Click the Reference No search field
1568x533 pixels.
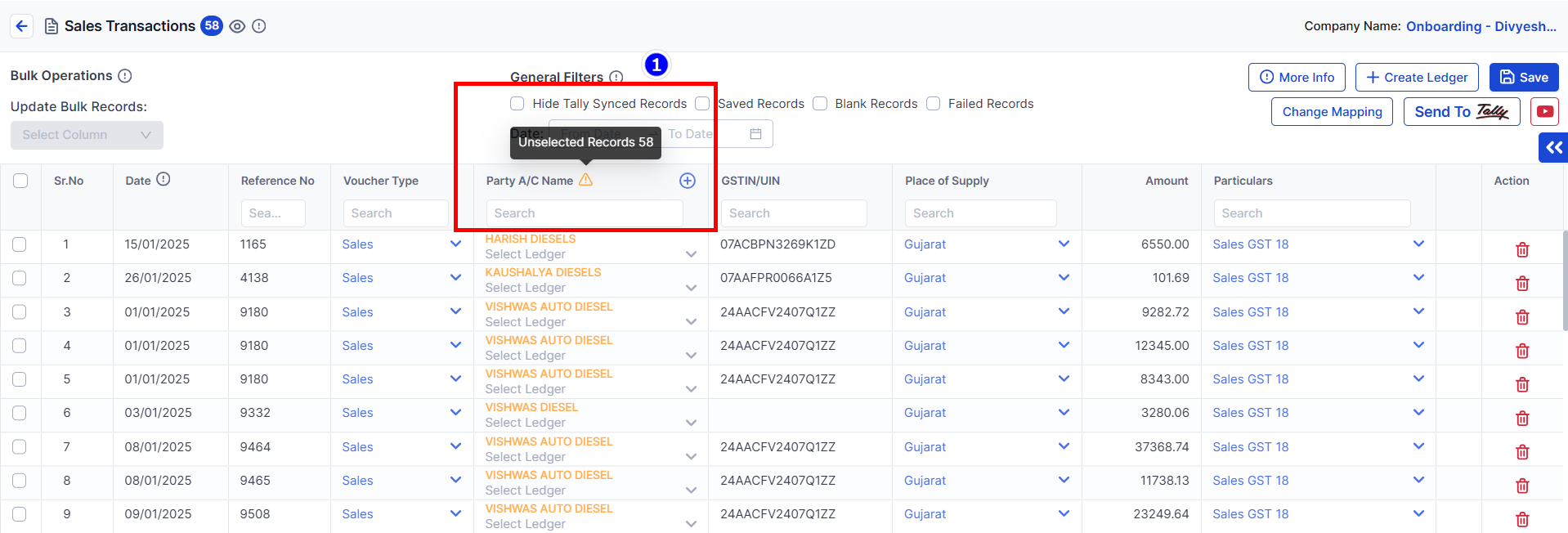[273, 213]
